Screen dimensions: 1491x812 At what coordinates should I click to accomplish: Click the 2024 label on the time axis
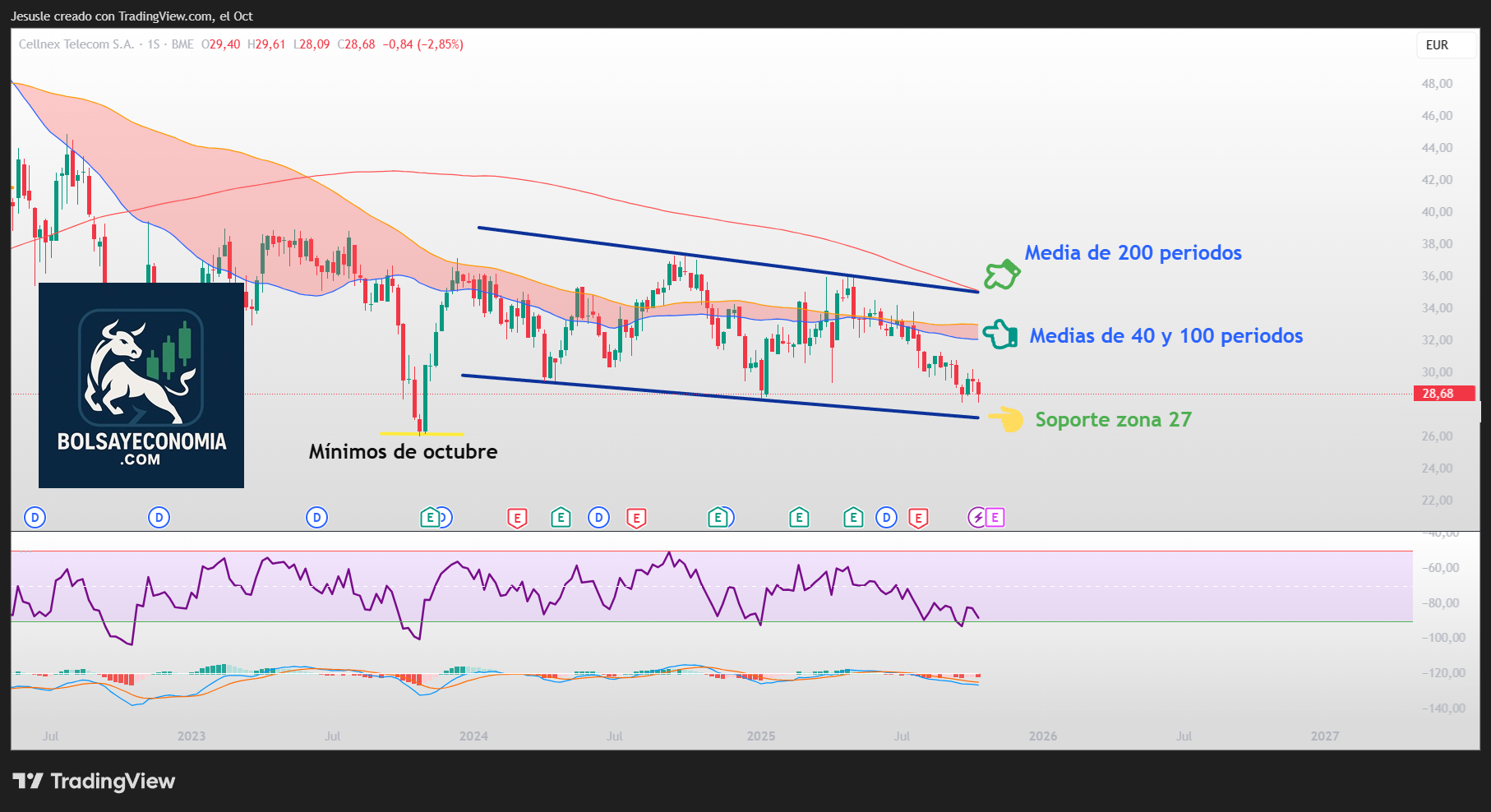tap(473, 736)
